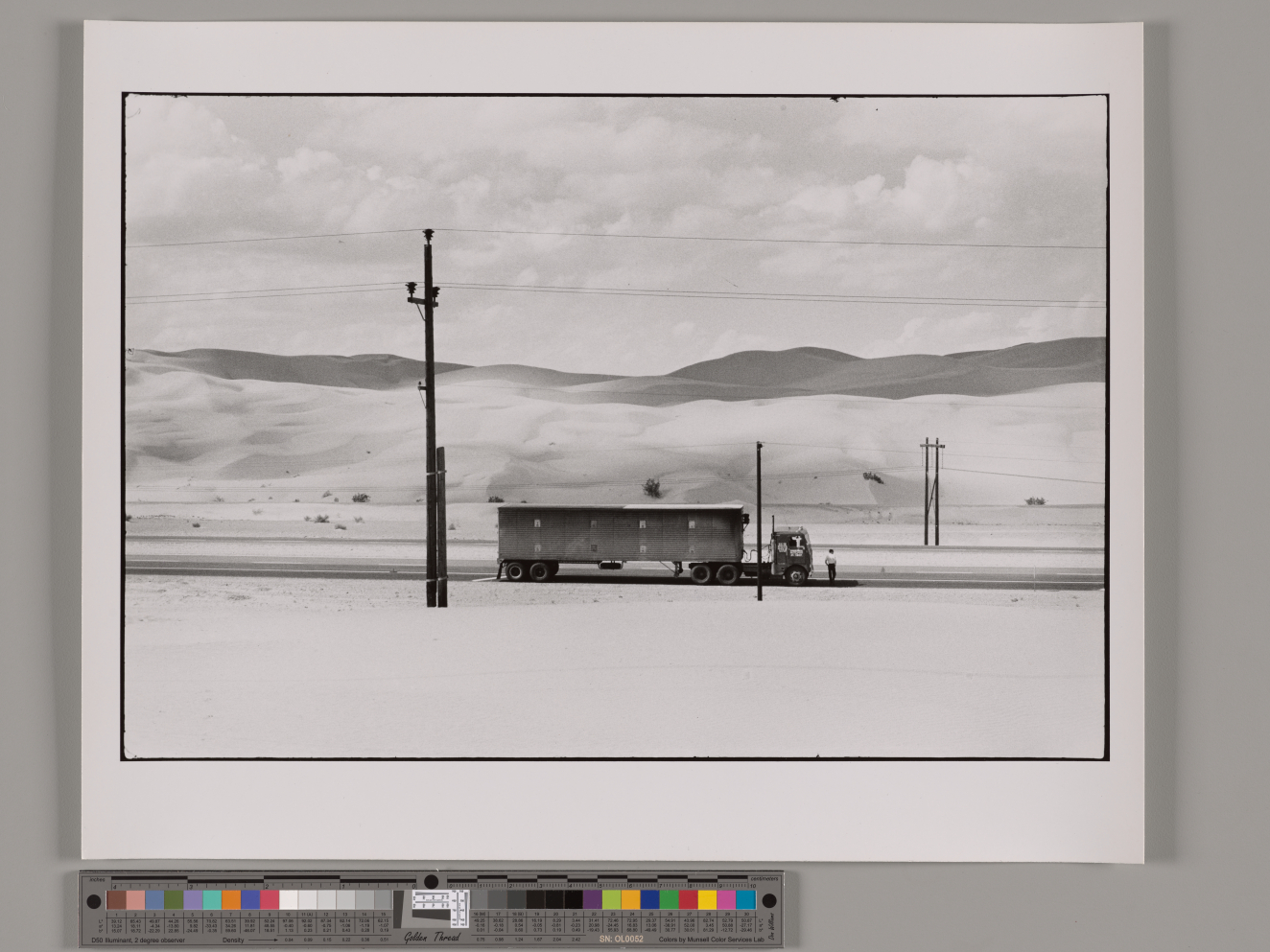Click the Golden Thread logo text

coord(431,937)
